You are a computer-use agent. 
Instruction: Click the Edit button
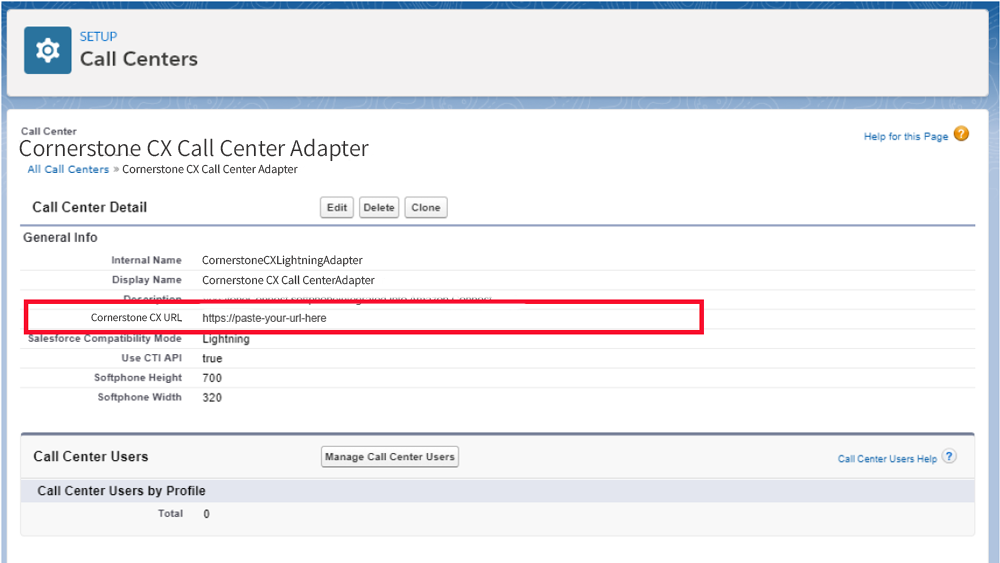[x=337, y=207]
